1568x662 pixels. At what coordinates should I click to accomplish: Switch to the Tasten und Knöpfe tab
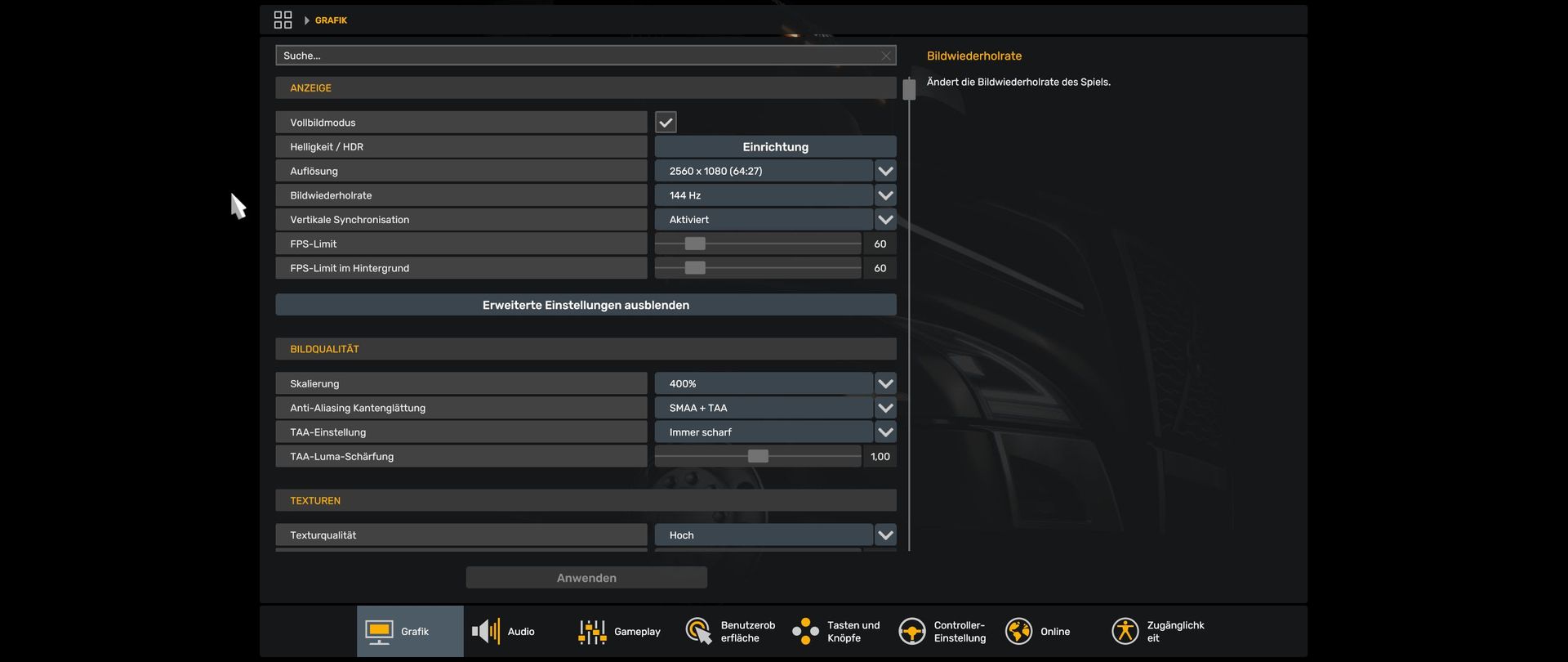pos(836,632)
